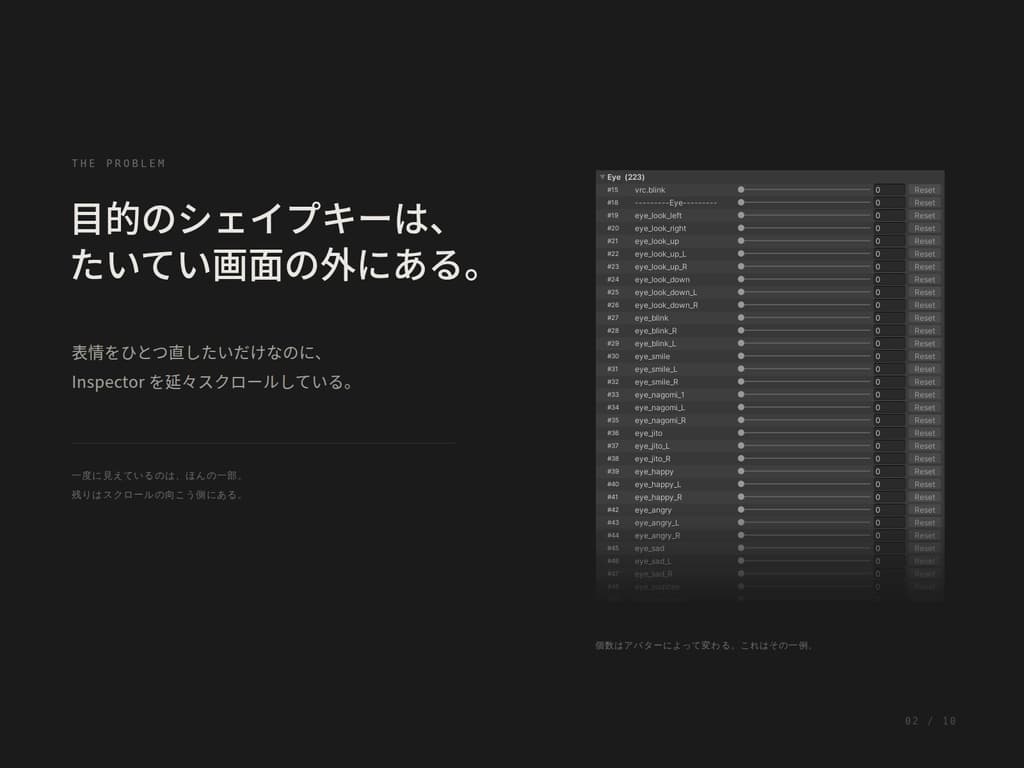Click the caption 個数はアバターによって変わる。

pyautogui.click(x=666, y=645)
